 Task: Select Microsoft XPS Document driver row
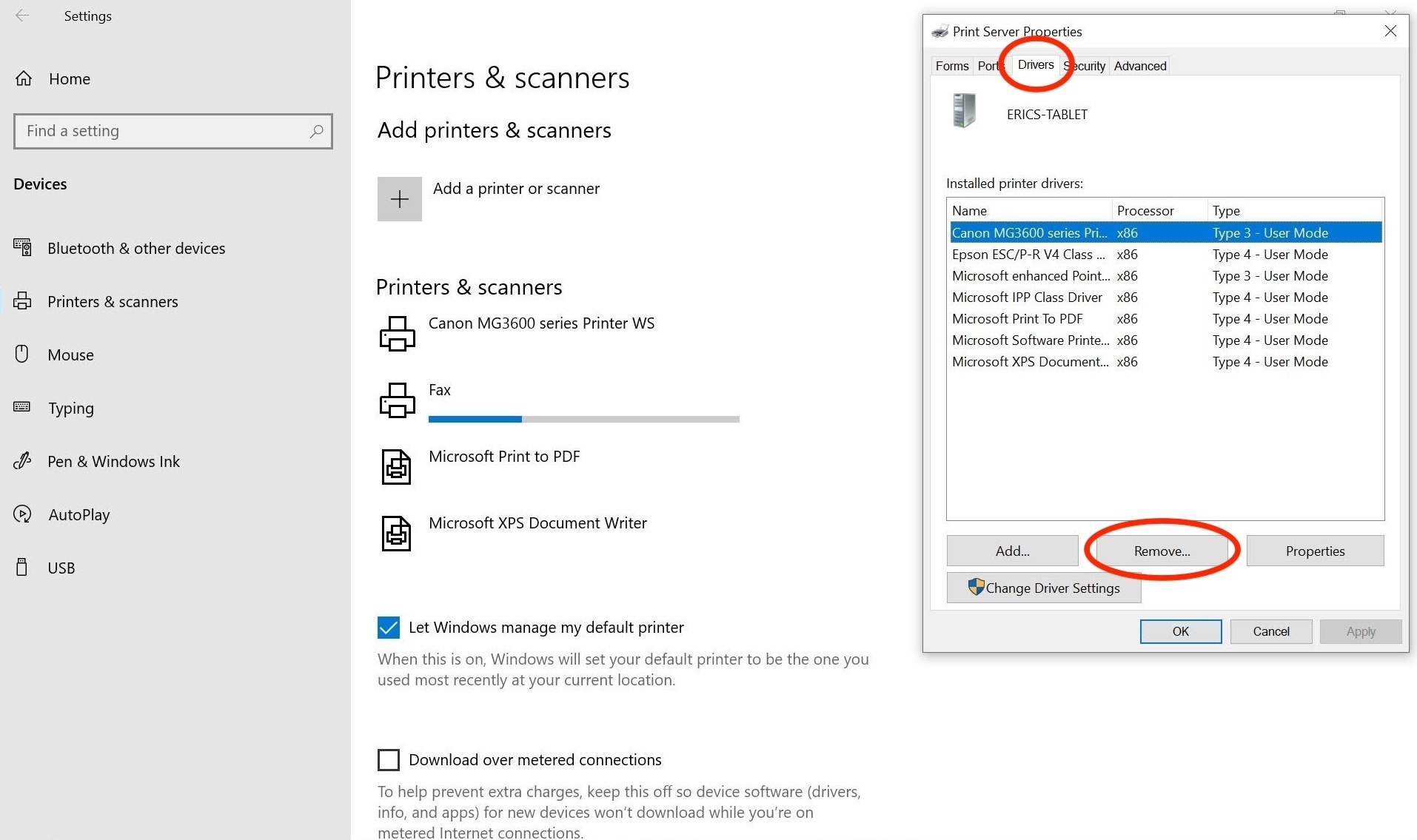click(1166, 361)
